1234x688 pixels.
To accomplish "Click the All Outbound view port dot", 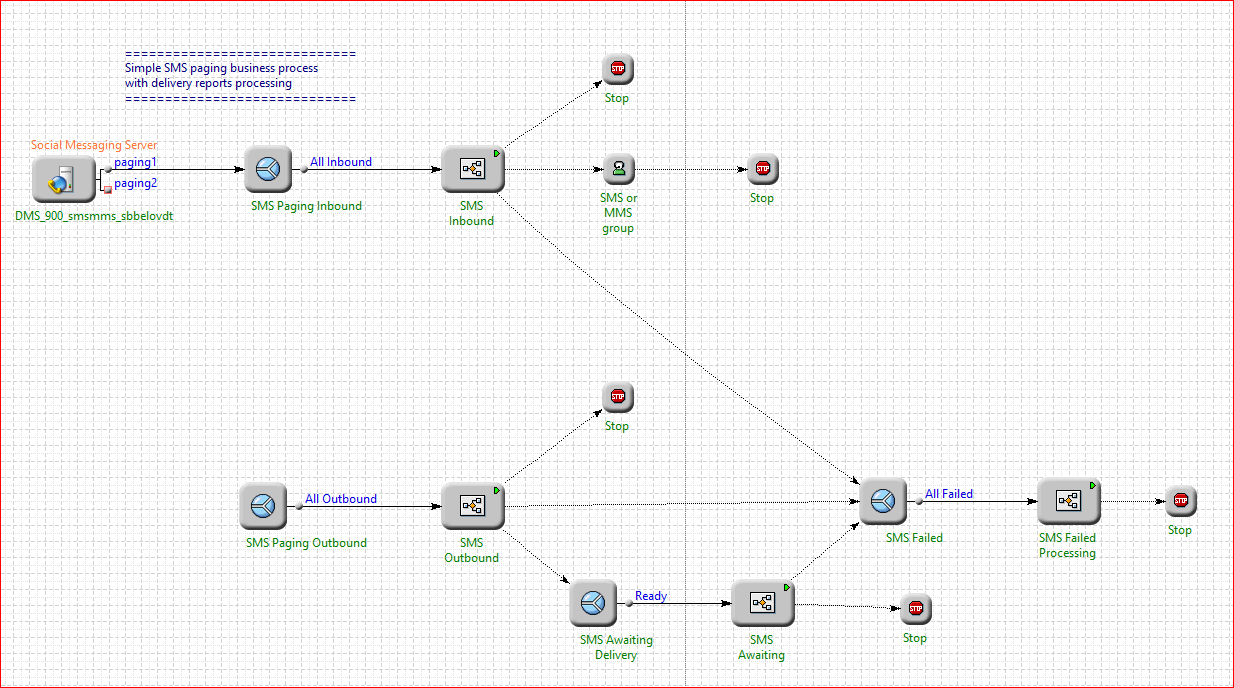I will 299,507.
